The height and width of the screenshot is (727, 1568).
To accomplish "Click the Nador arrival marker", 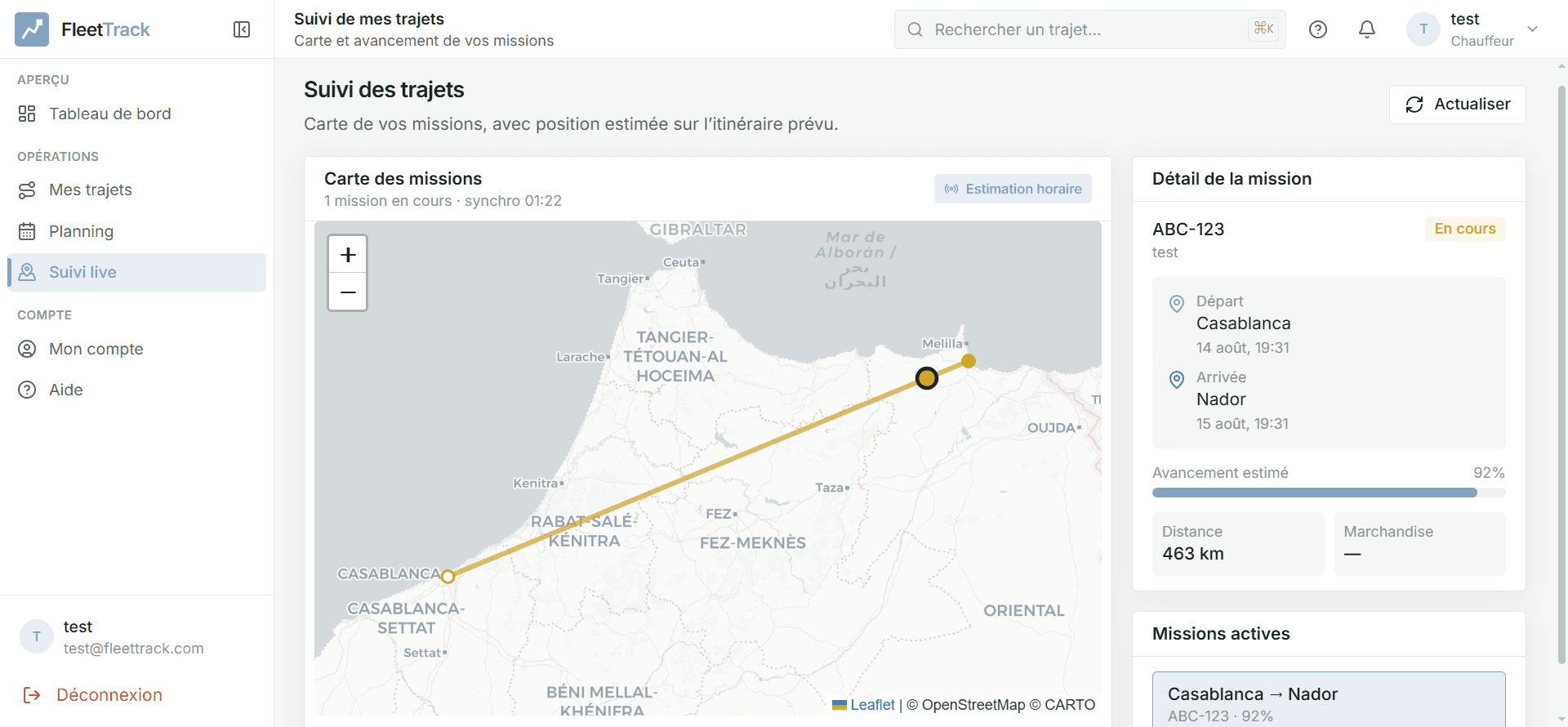I will (x=969, y=361).
